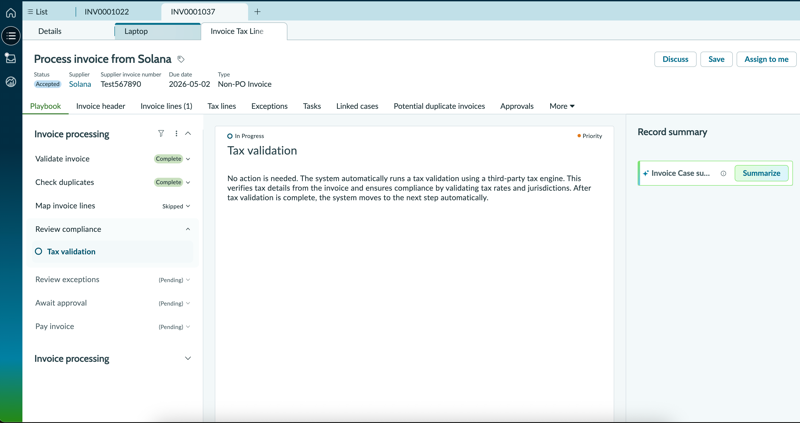Go to the Invoice lines (1) tab

tap(166, 106)
